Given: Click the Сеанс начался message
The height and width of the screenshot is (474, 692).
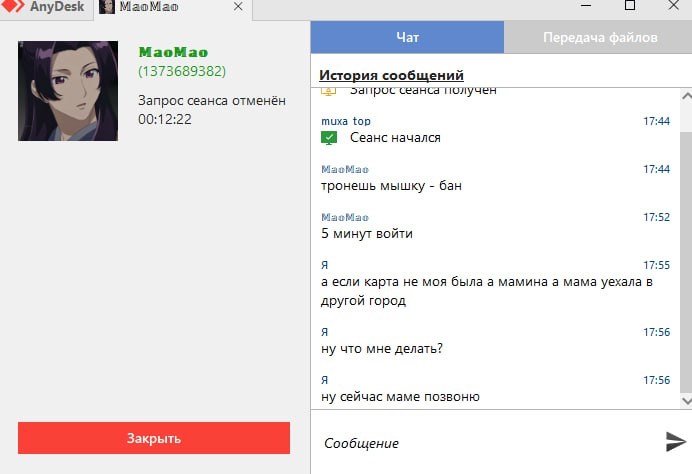Looking at the screenshot, I should click(395, 138).
